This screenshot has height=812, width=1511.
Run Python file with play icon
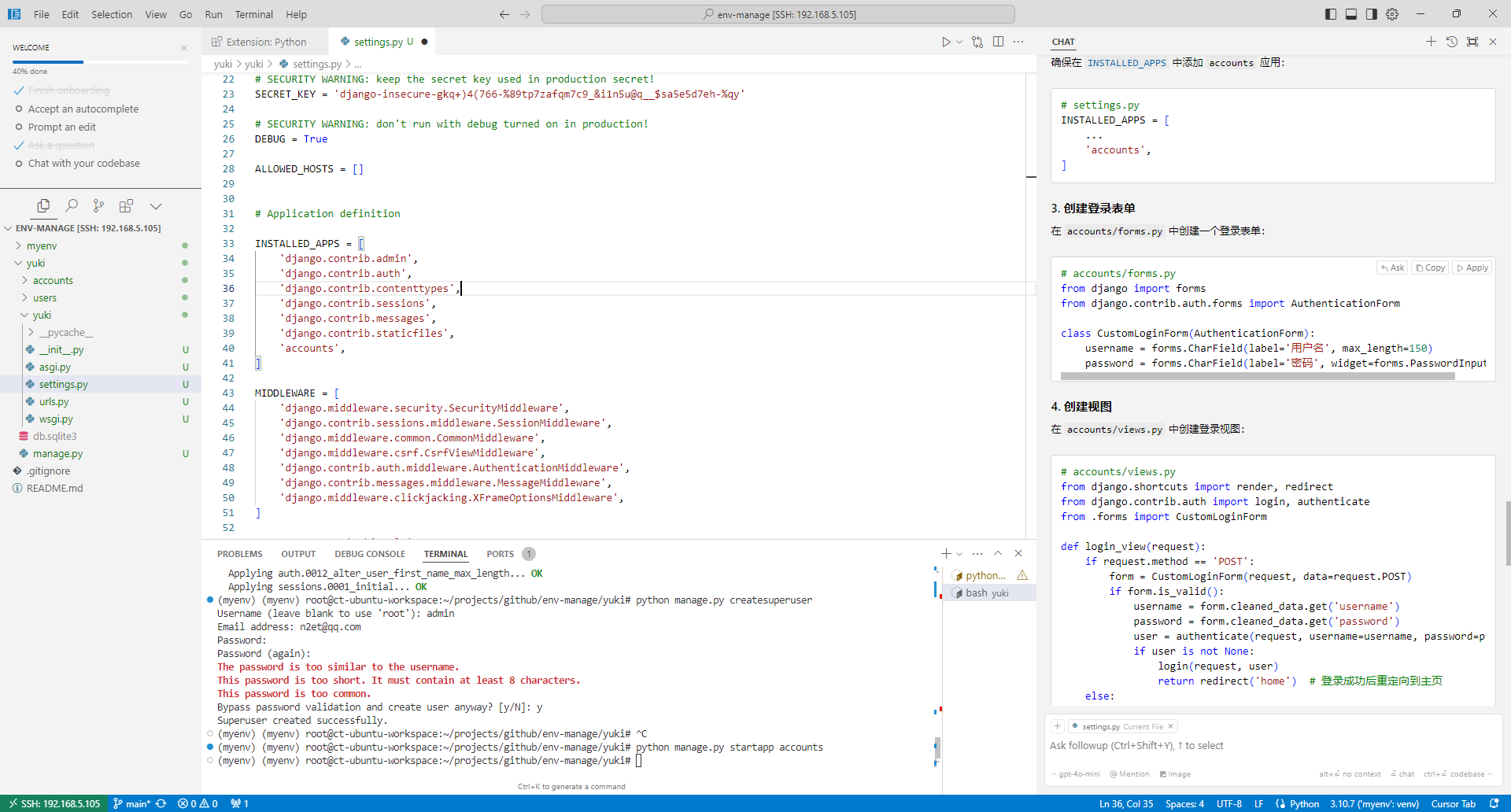tap(946, 42)
